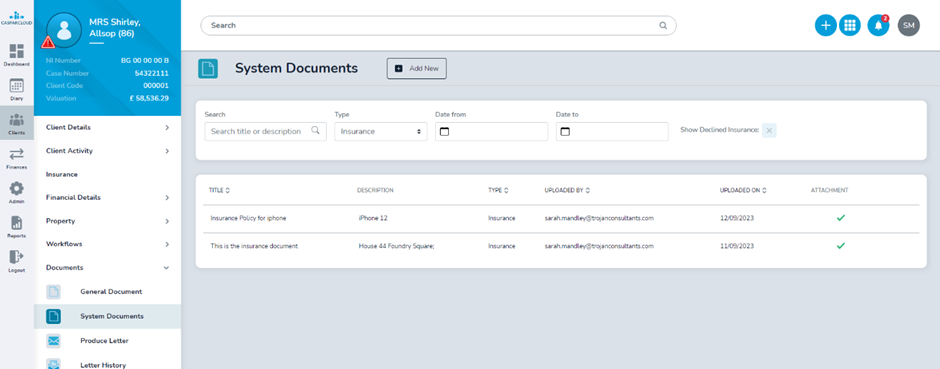This screenshot has width=940, height=369.
Task: Select Letter History in the sidebar
Action: tap(103, 364)
